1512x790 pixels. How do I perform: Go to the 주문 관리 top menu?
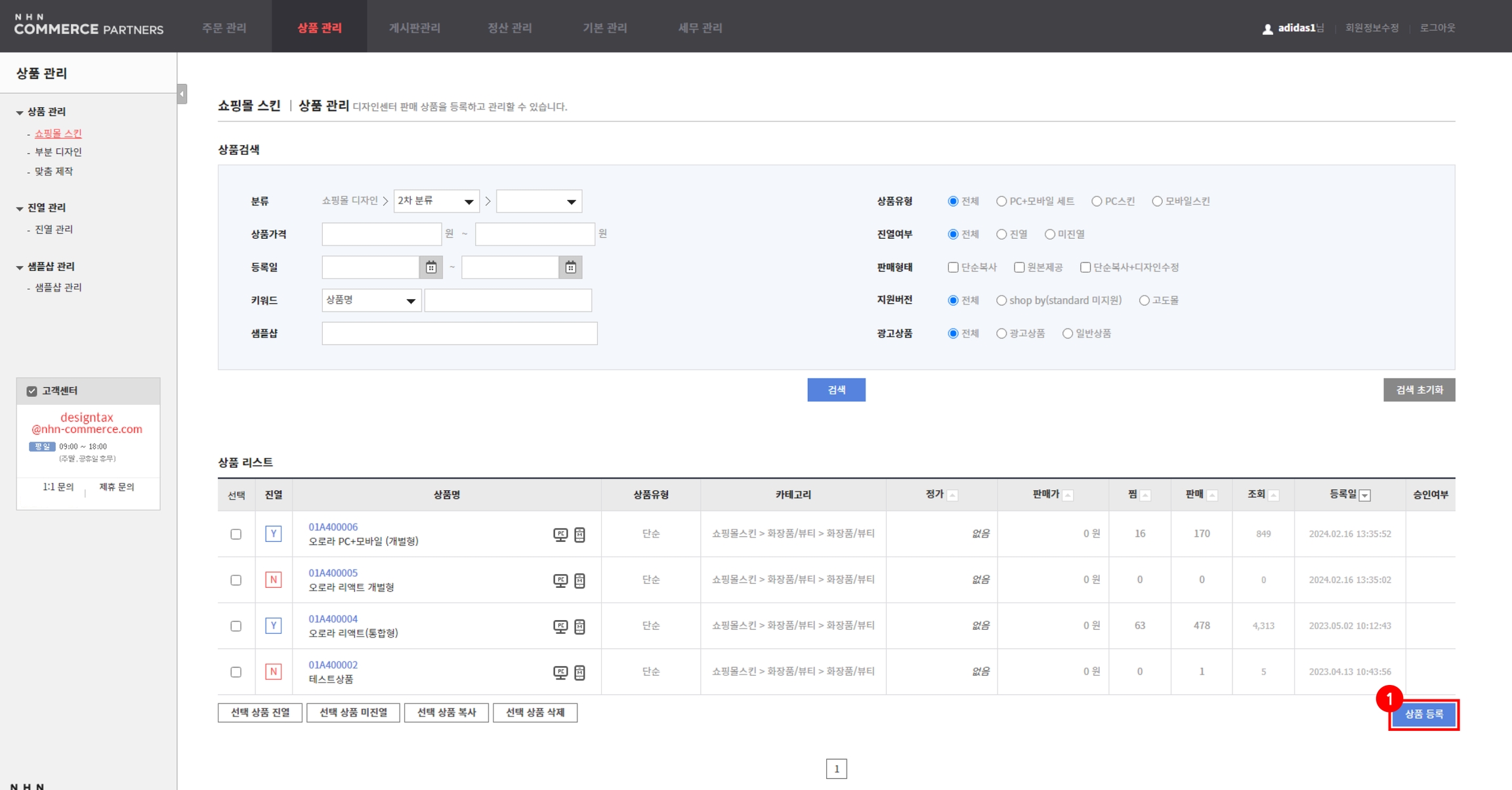pos(224,28)
